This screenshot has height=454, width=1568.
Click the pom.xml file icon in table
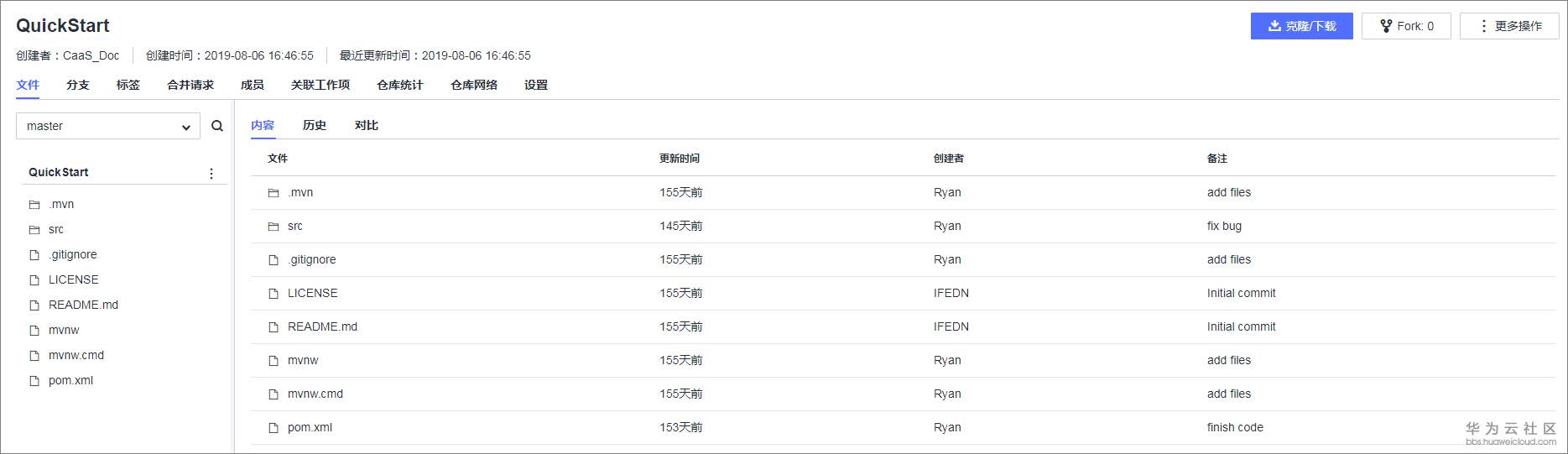click(273, 428)
